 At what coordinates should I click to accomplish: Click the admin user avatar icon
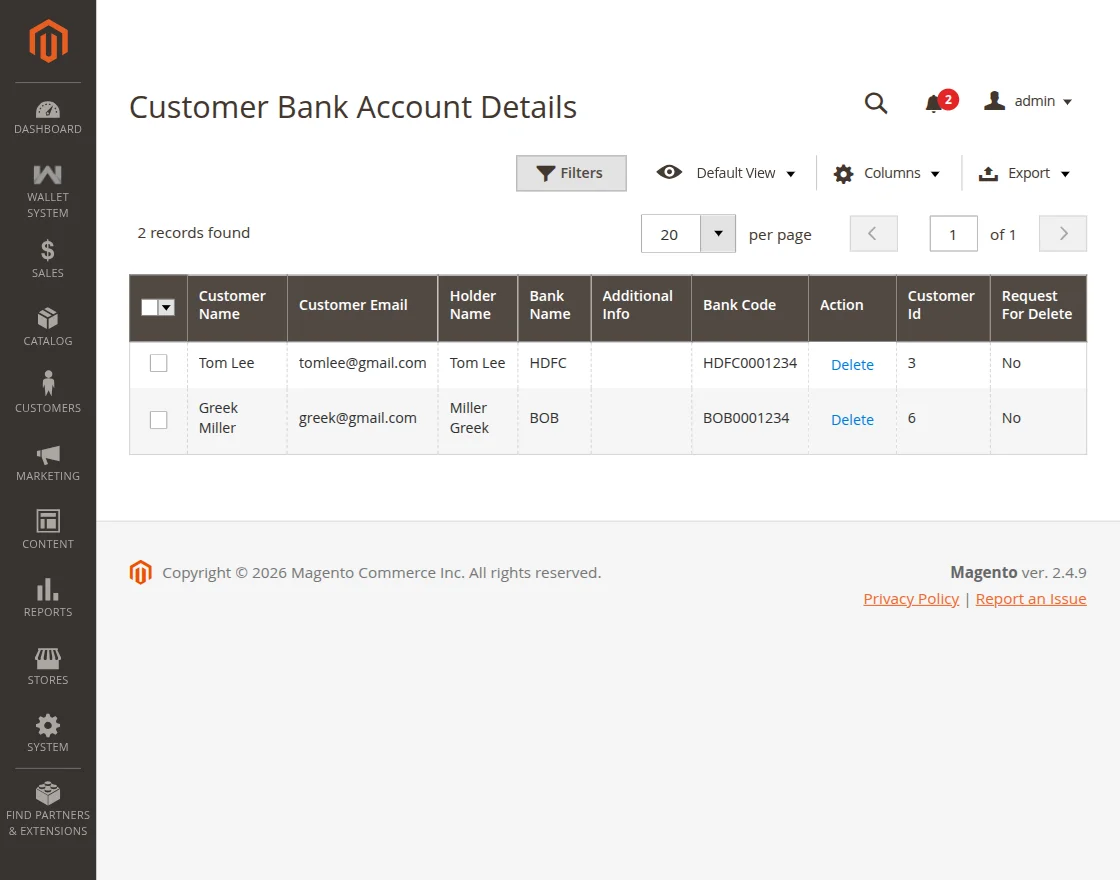(994, 101)
